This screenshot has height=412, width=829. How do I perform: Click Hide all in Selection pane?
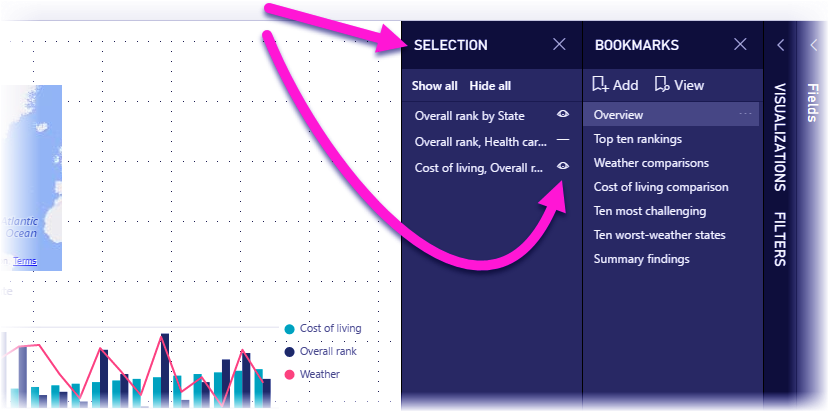[490, 86]
